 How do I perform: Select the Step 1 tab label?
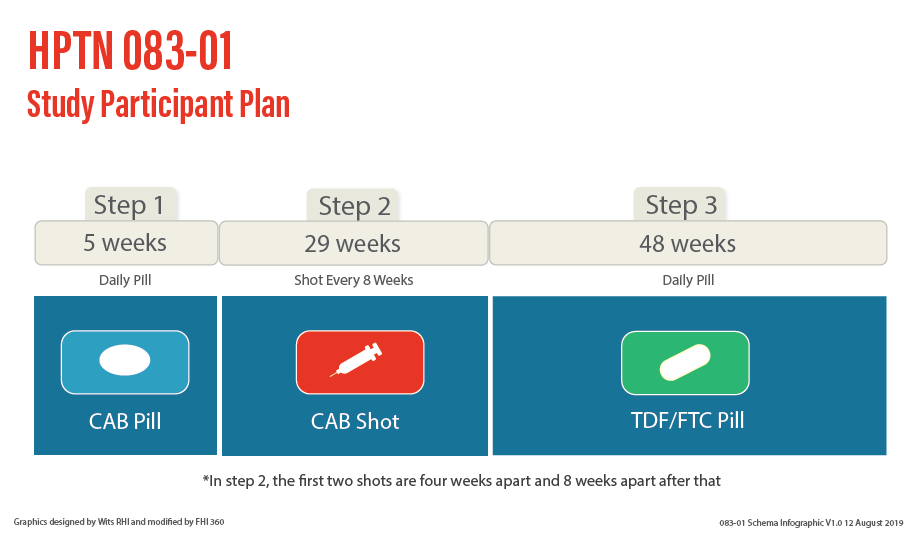coord(128,206)
